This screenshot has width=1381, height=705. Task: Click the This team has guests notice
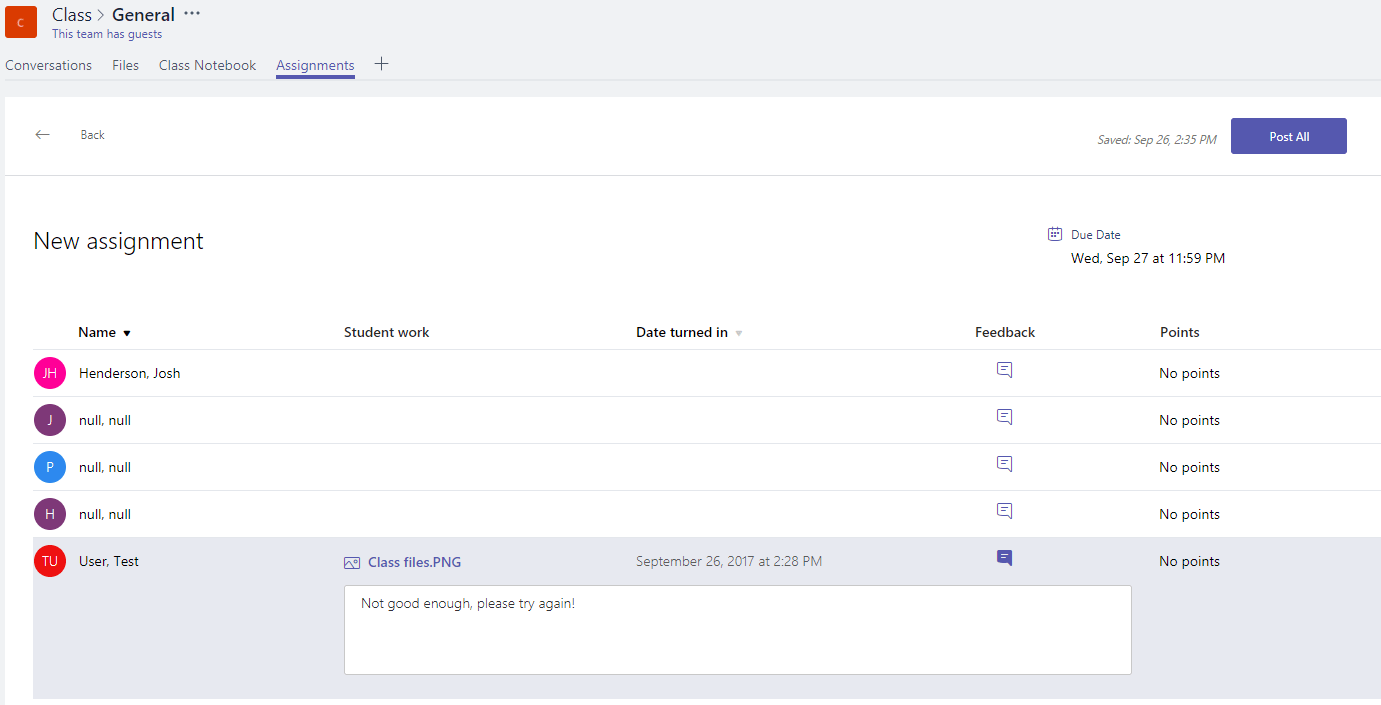[x=107, y=34]
